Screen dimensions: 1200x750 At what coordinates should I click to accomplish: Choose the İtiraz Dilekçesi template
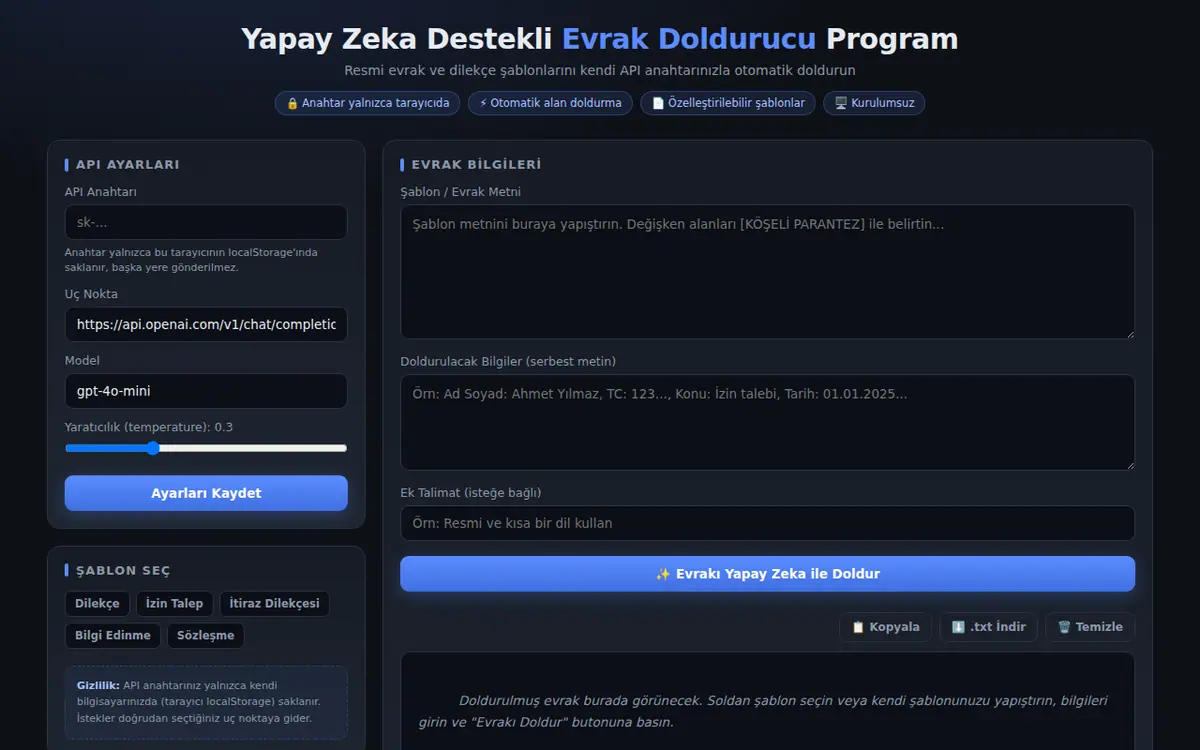(274, 603)
